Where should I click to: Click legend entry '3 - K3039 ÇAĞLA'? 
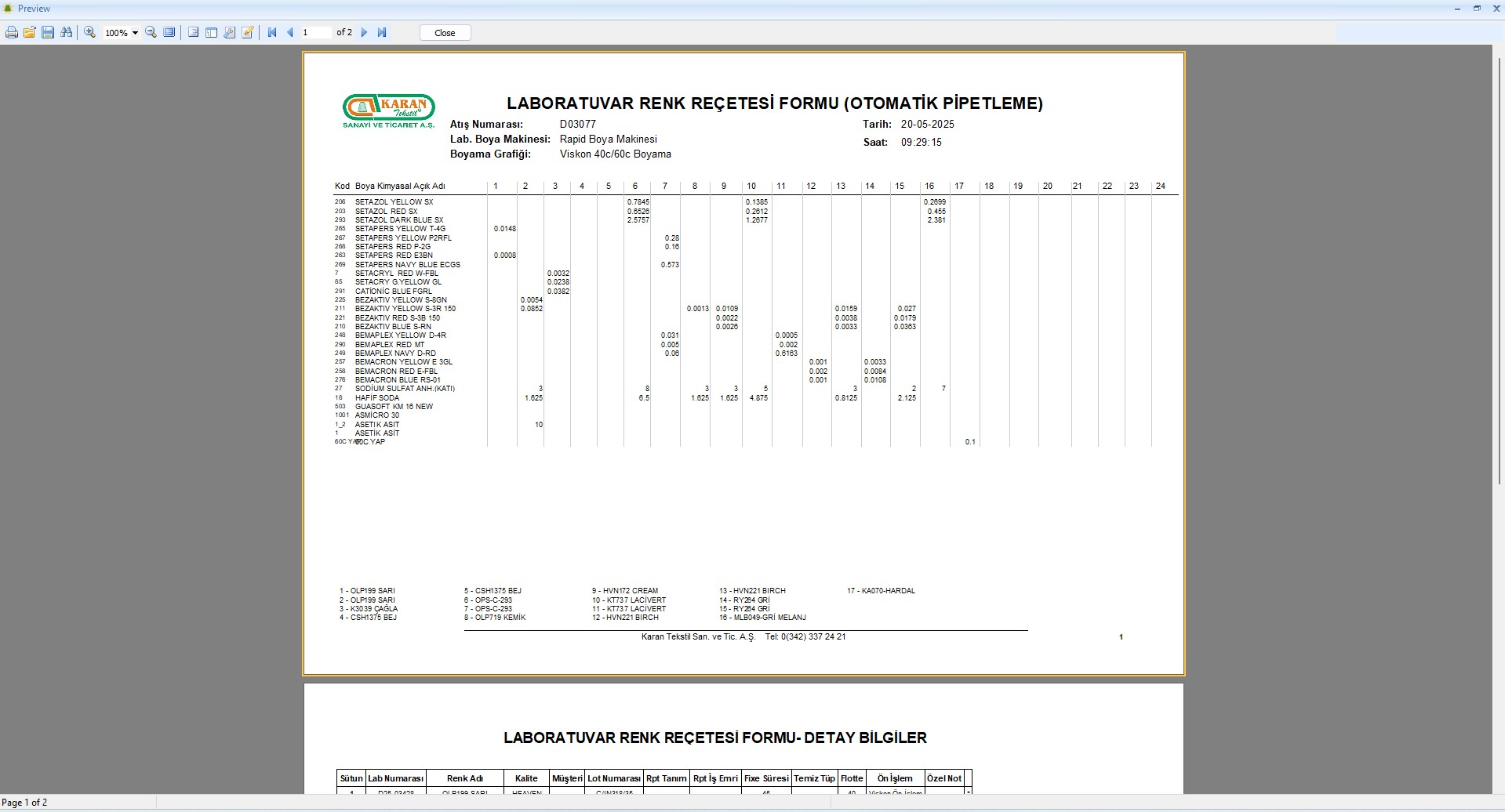coord(369,609)
